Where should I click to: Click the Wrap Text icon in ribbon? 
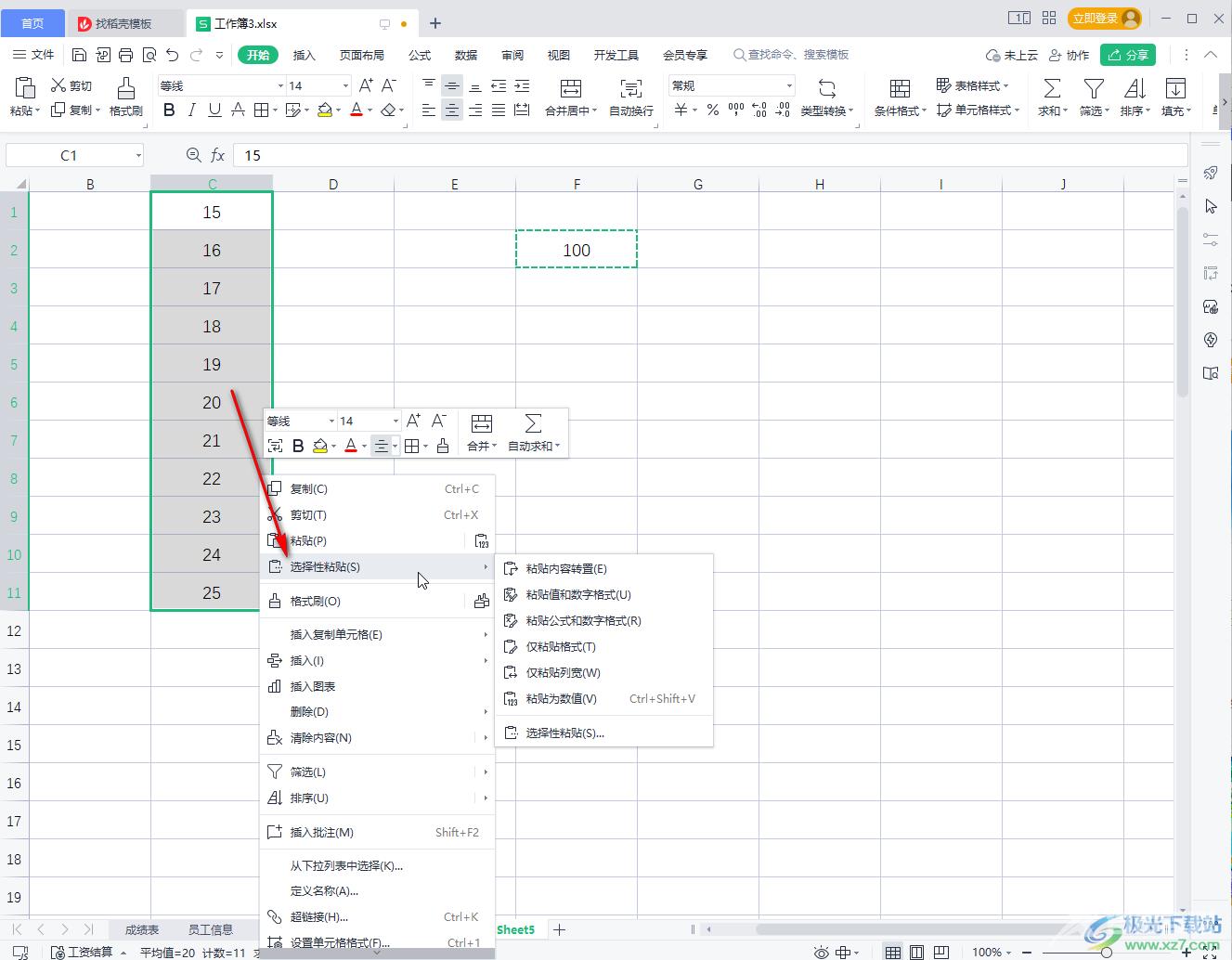coord(630,88)
